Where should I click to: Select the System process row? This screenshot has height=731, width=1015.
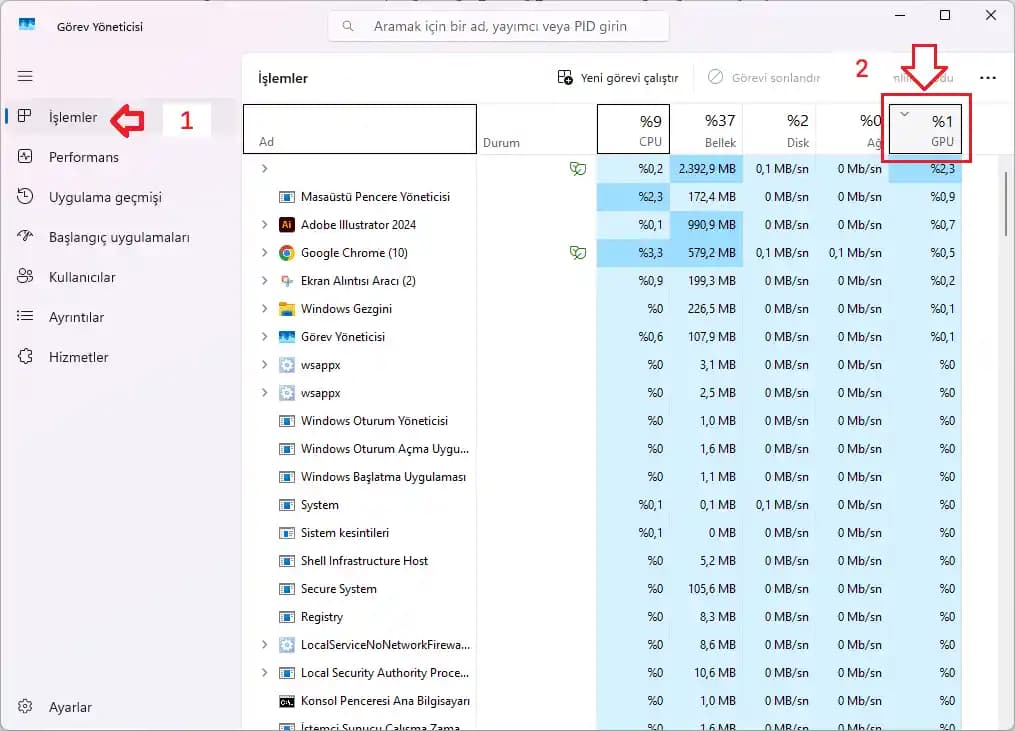coord(602,505)
